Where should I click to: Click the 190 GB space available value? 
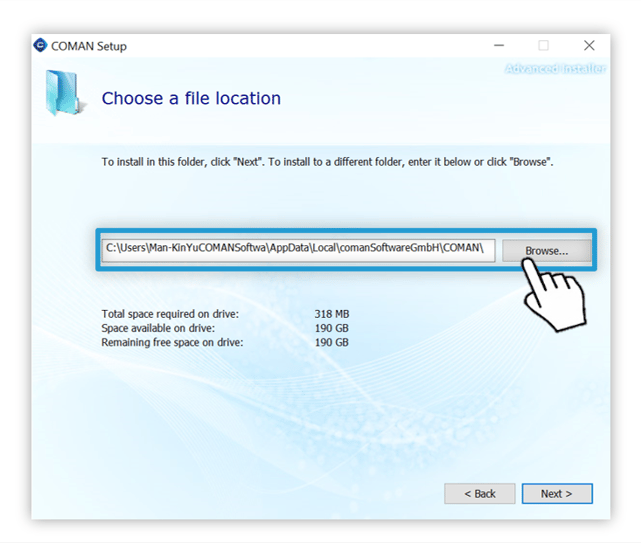(331, 328)
